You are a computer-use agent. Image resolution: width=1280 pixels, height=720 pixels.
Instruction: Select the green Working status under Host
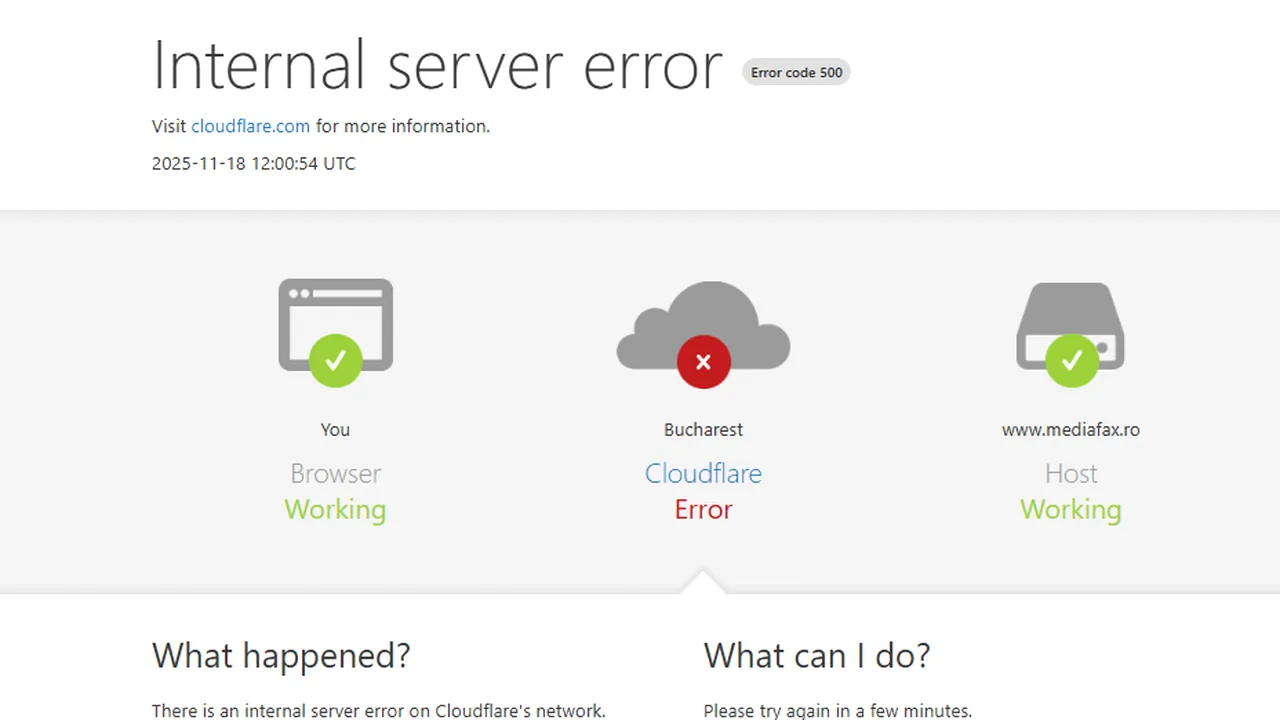click(1070, 509)
